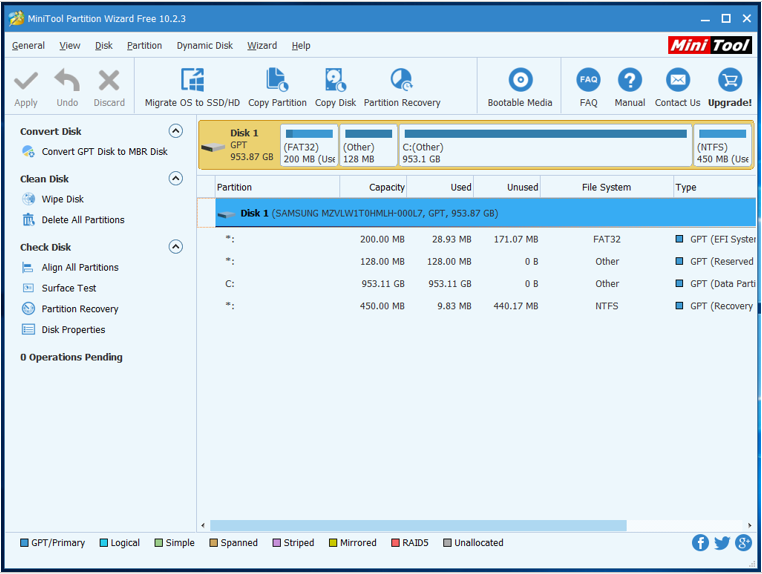The image size is (762, 574).
Task: Click the Discard X icon
Action: tap(109, 81)
